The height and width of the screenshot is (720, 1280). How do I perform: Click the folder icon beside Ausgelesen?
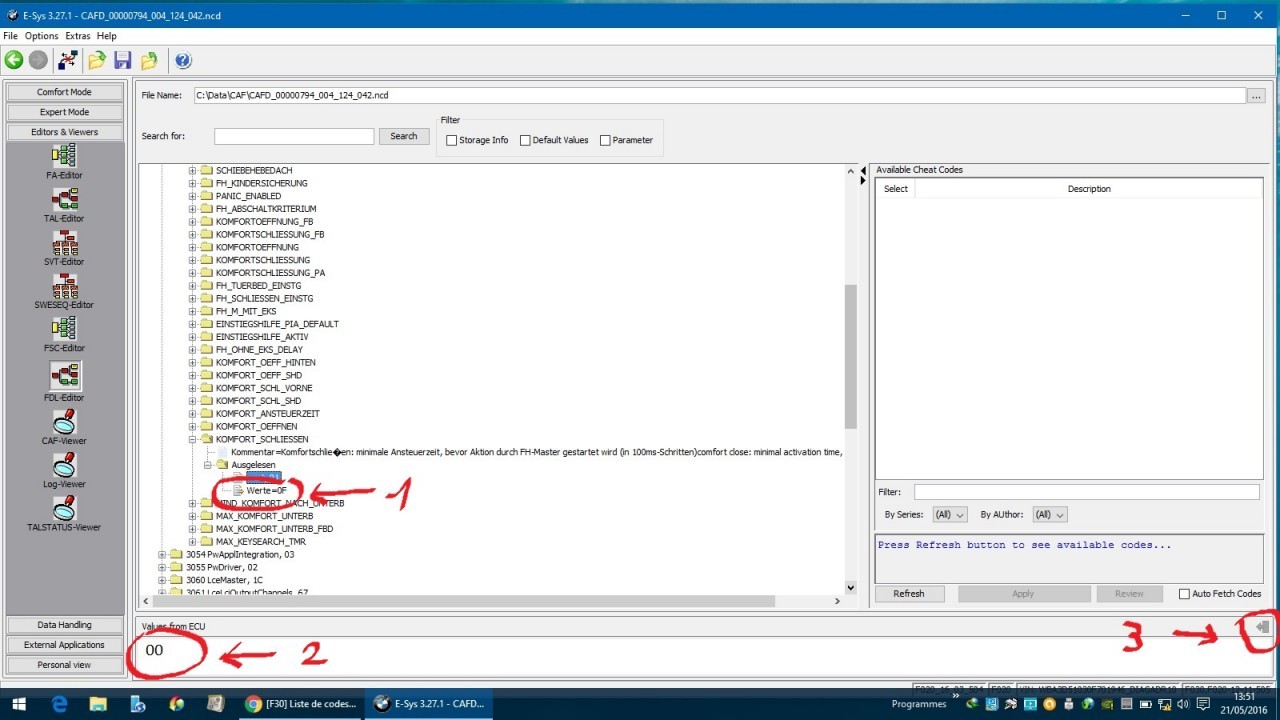point(222,465)
